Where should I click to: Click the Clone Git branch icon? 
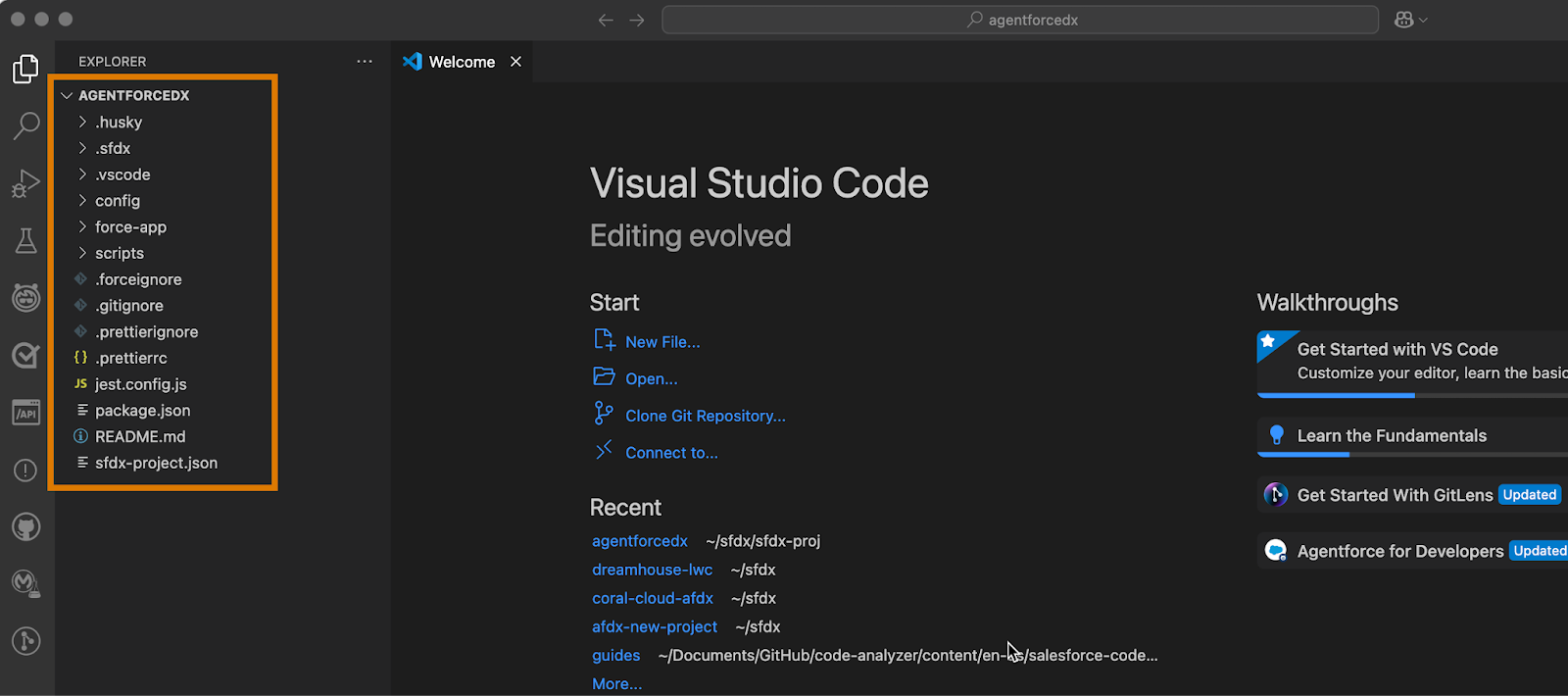604,414
